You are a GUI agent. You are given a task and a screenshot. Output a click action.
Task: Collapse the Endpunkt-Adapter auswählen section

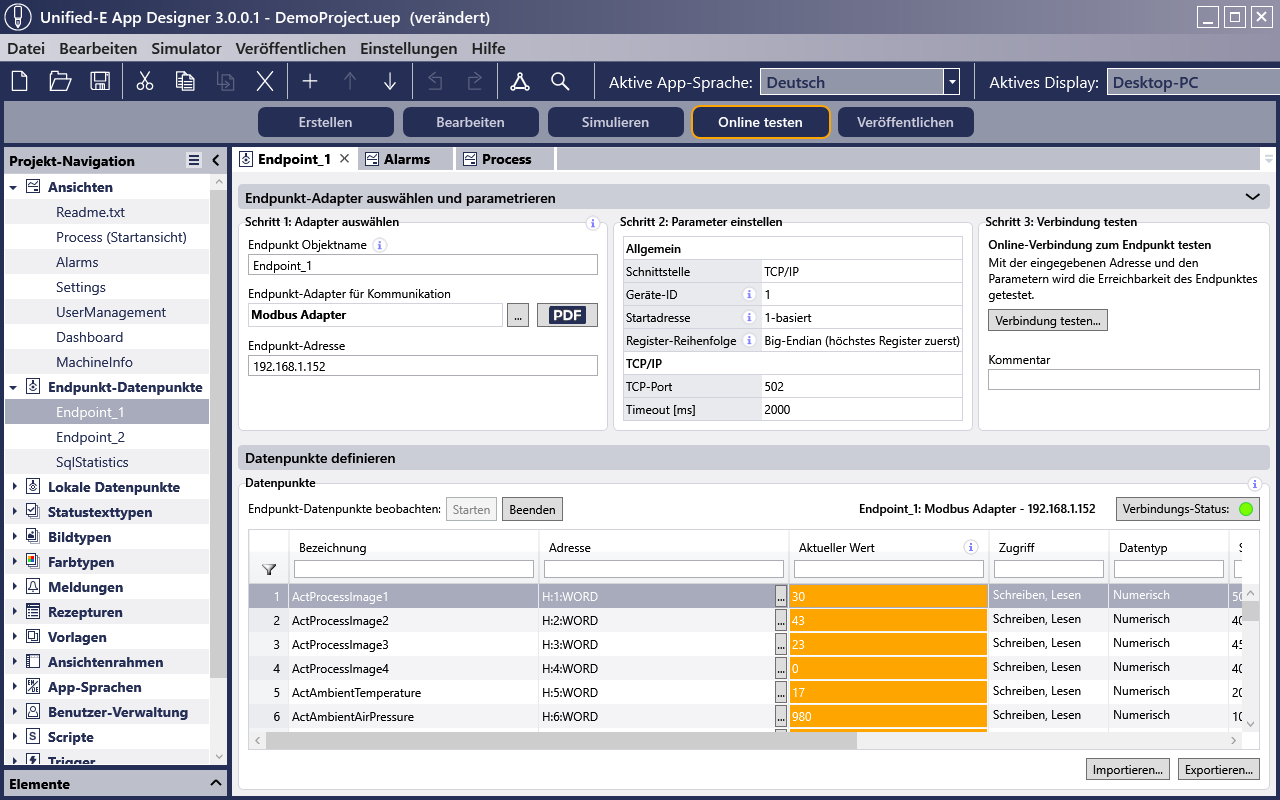(x=1252, y=198)
